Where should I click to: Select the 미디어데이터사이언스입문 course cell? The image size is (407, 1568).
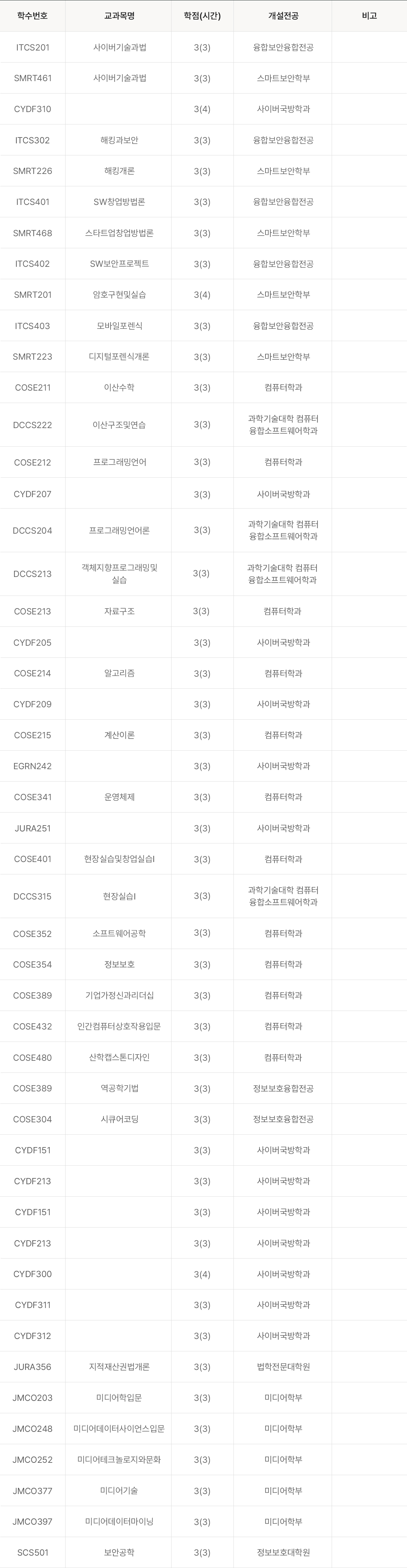click(119, 1429)
